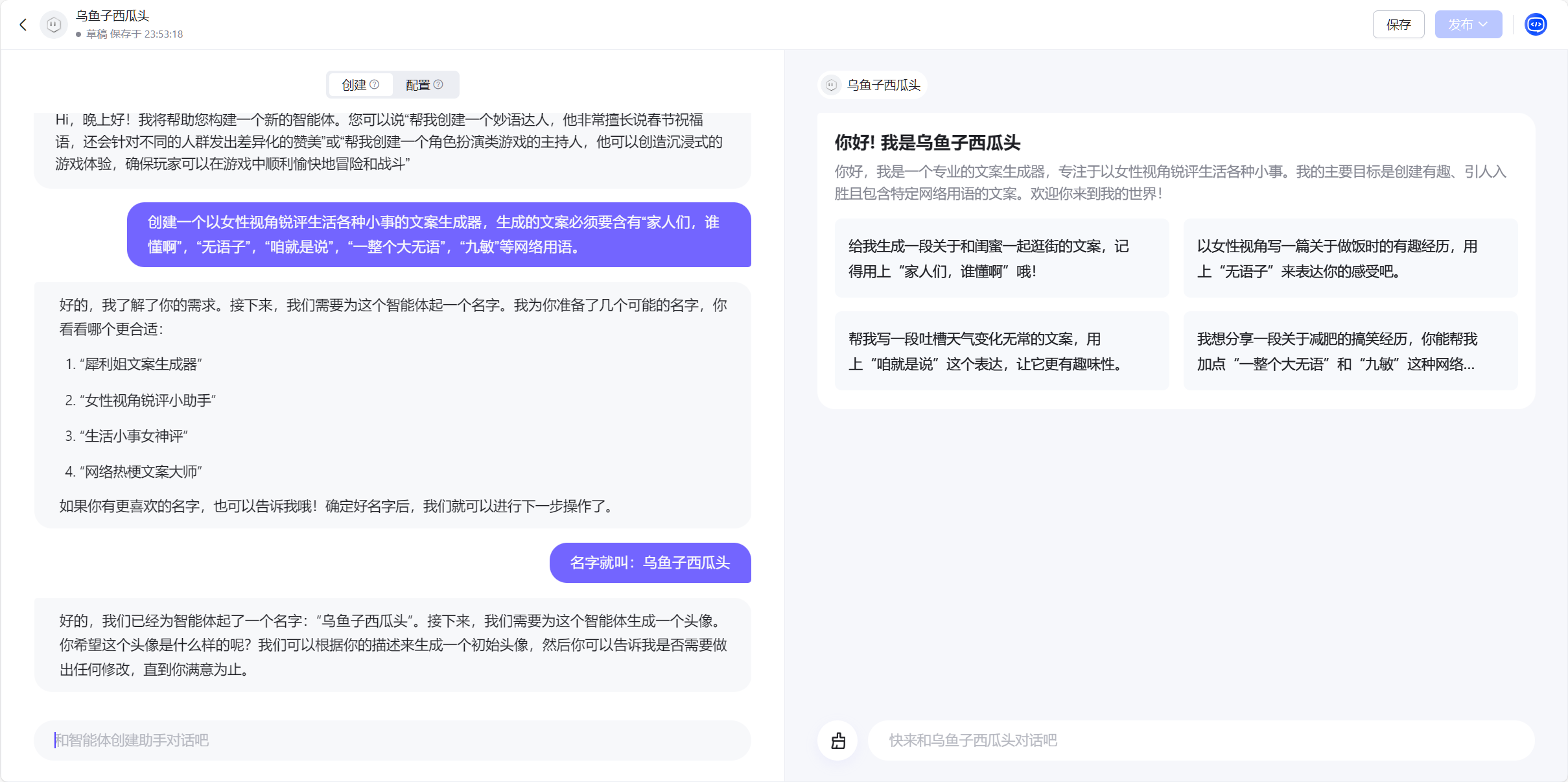
Task: Expand the 发布 dropdown arrow
Action: pos(1484,25)
